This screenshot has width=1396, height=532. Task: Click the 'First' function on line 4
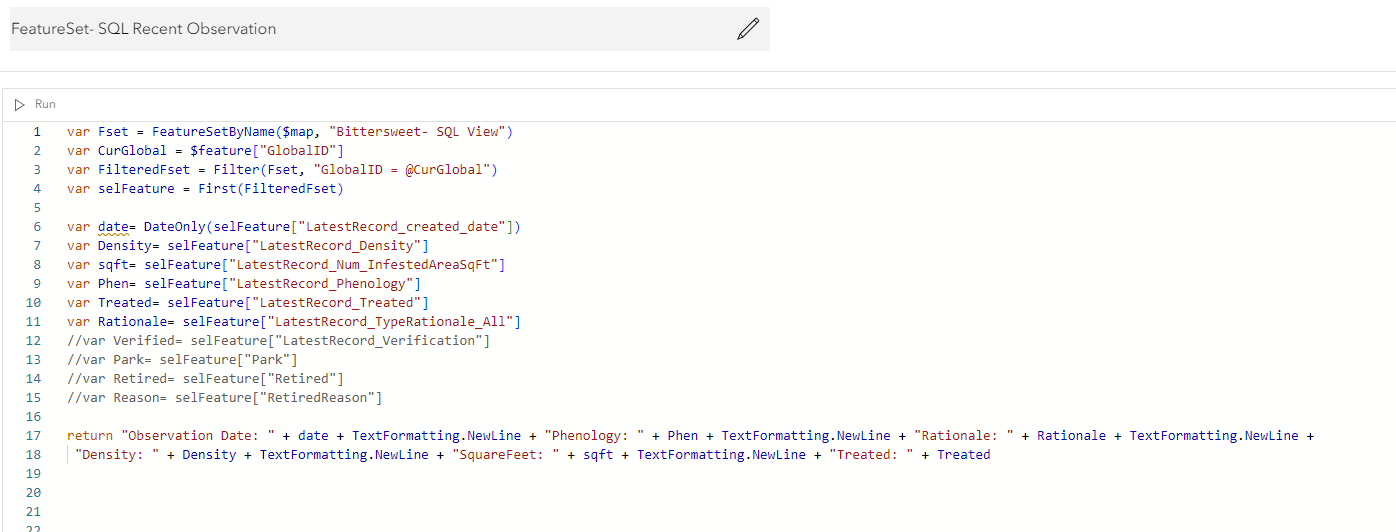216,189
